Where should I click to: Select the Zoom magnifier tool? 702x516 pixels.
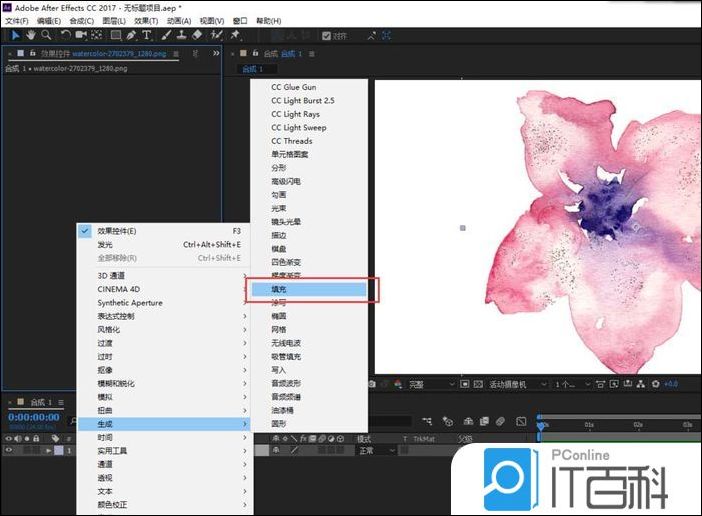click(46, 35)
